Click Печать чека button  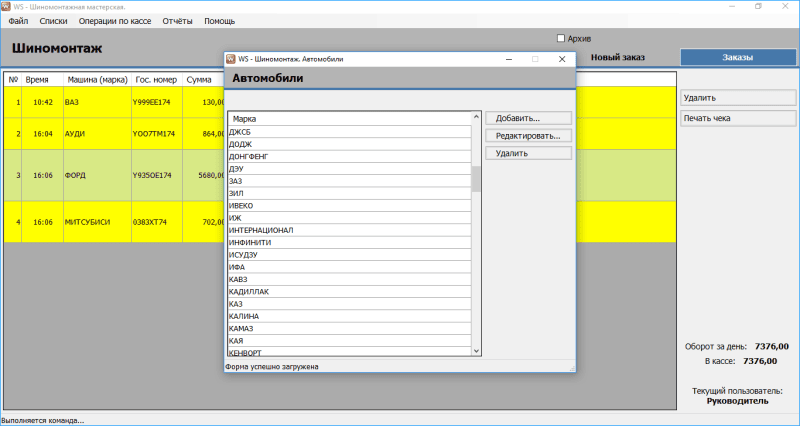click(x=738, y=118)
